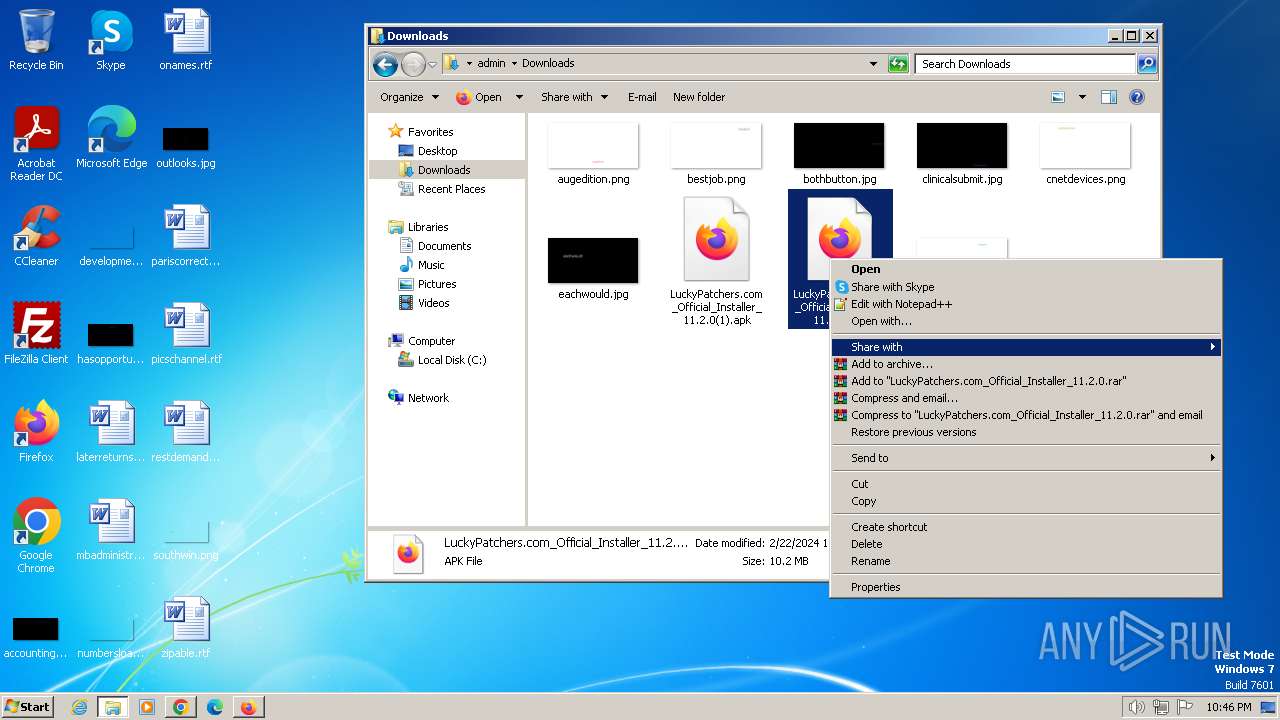Screen dimensions: 1280x720
Task: Launch FileZilla Client shortcut
Action: pyautogui.click(x=36, y=334)
